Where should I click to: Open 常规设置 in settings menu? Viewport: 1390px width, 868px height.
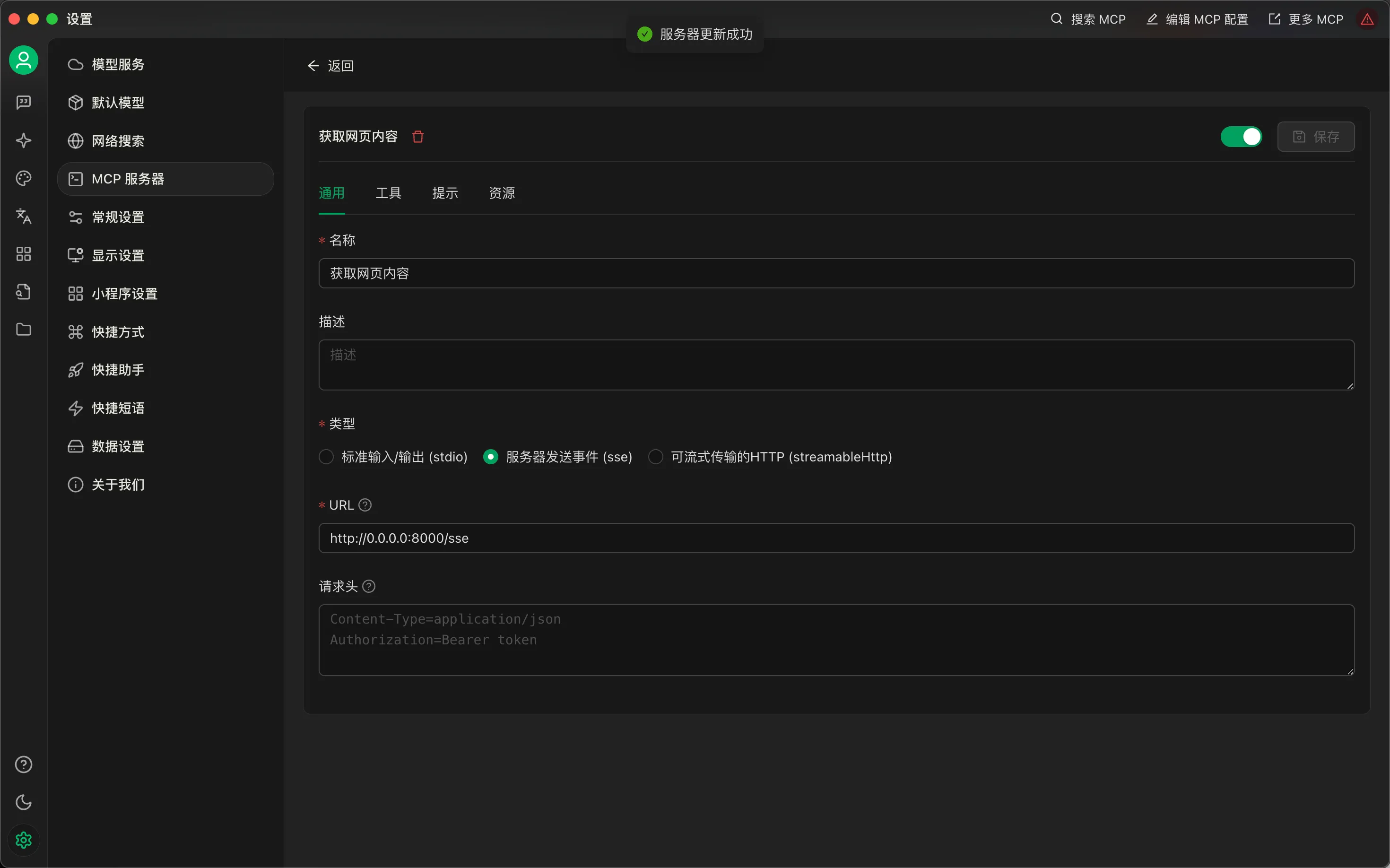[118, 217]
